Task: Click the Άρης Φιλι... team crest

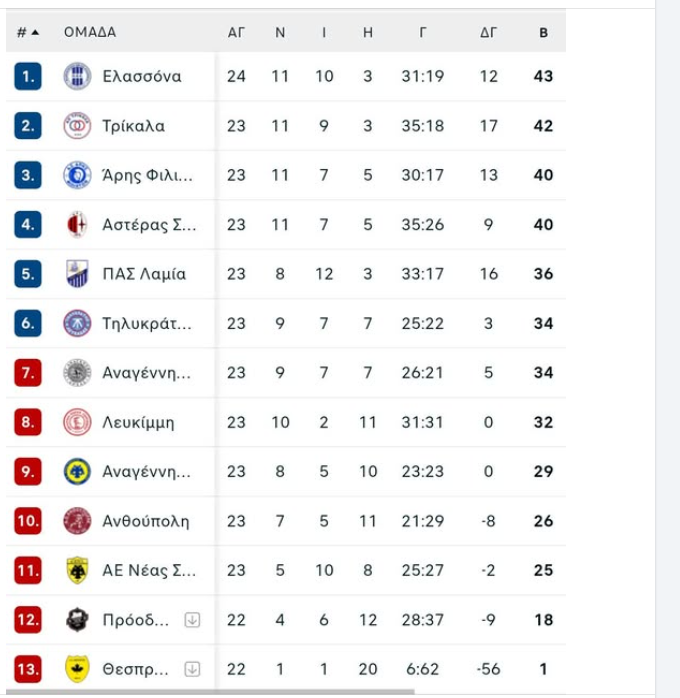Action: (x=77, y=175)
